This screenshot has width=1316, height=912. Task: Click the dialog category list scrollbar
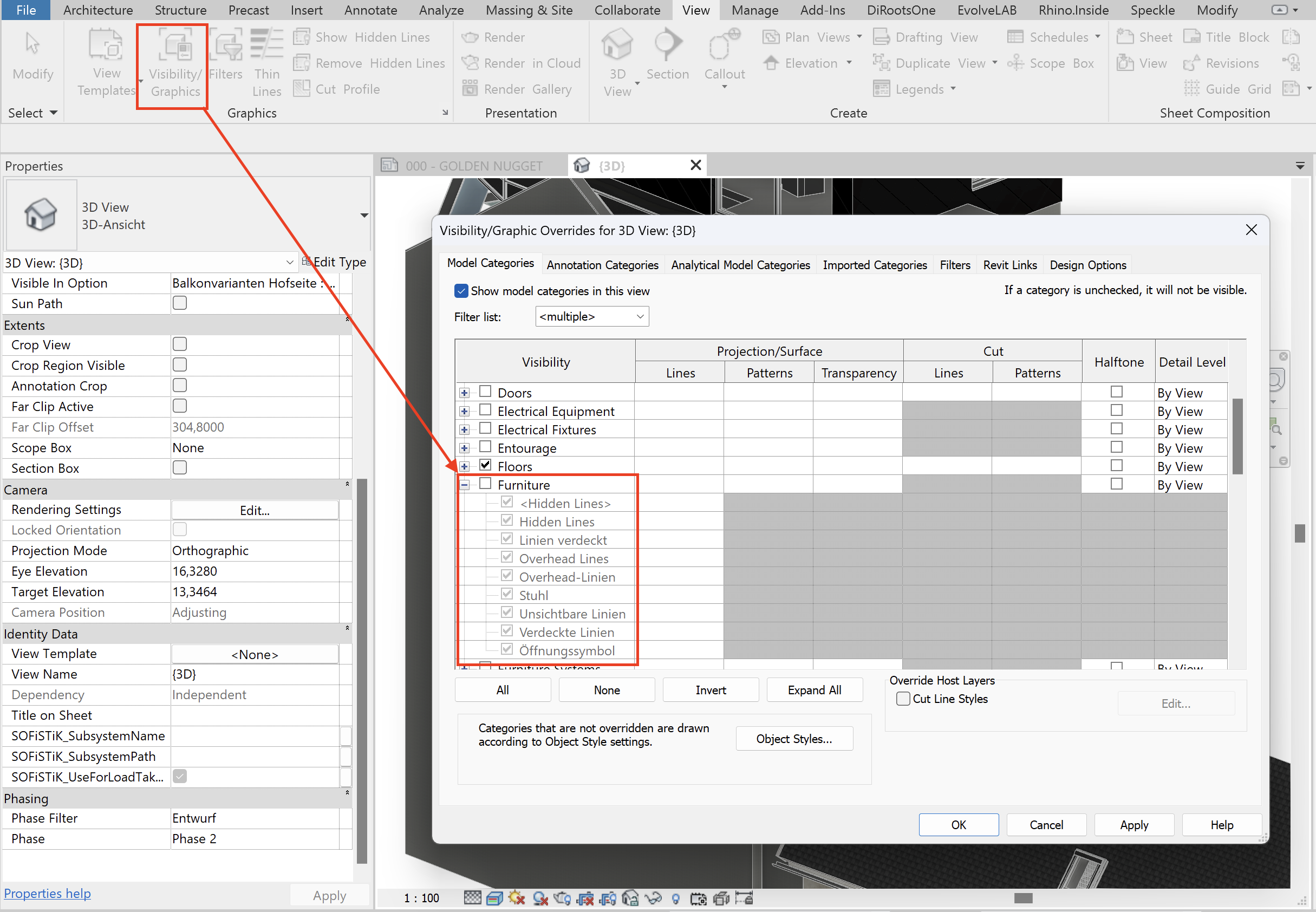(1237, 436)
